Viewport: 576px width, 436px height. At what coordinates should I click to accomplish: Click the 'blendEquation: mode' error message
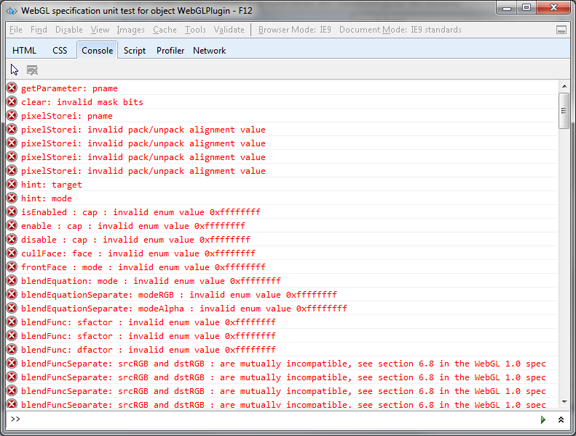coord(151,281)
